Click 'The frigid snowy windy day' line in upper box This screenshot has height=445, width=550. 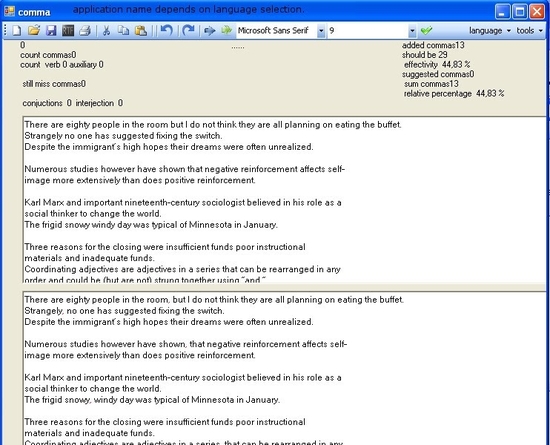(151, 225)
